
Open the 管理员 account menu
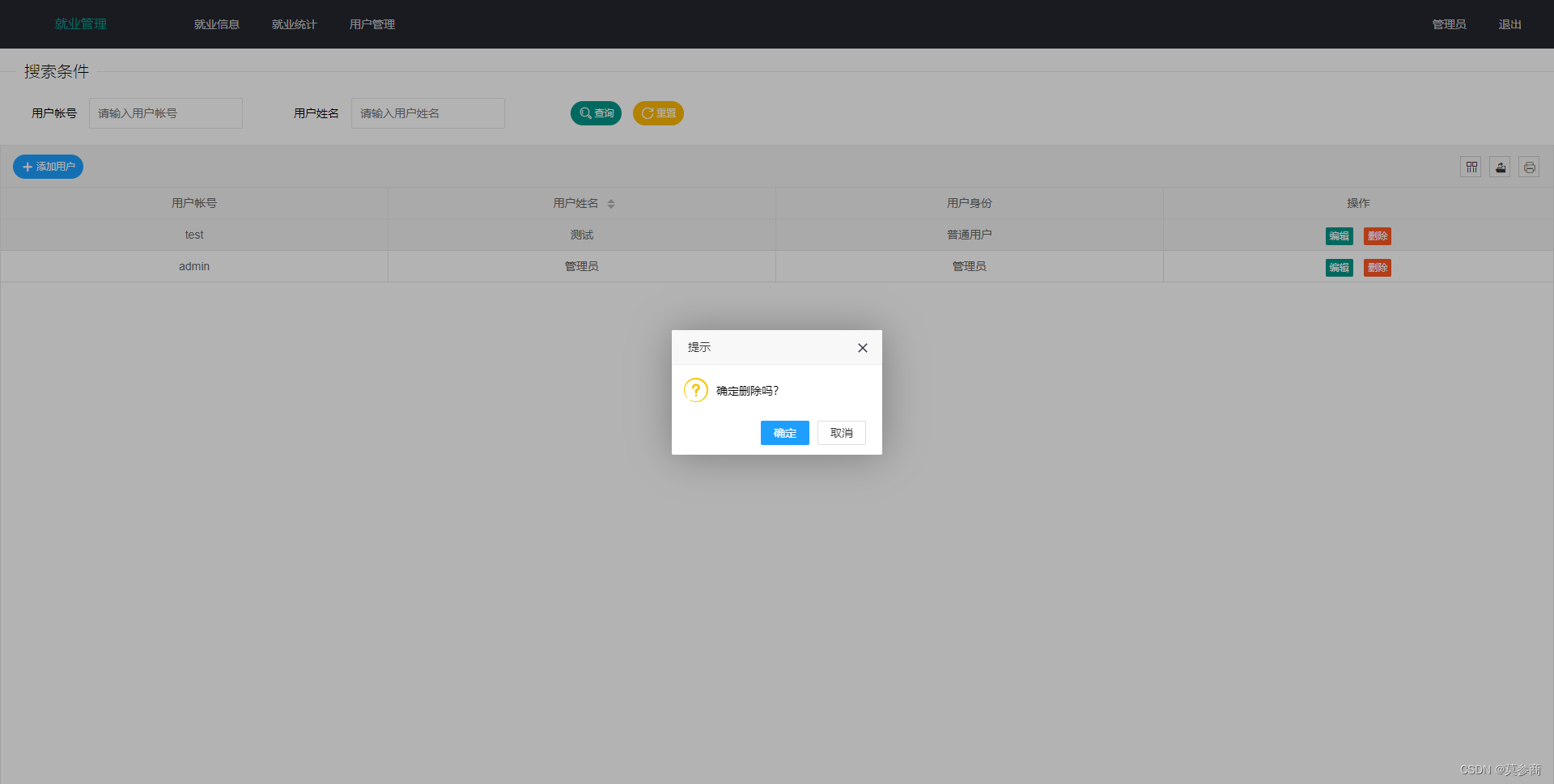coord(1450,24)
